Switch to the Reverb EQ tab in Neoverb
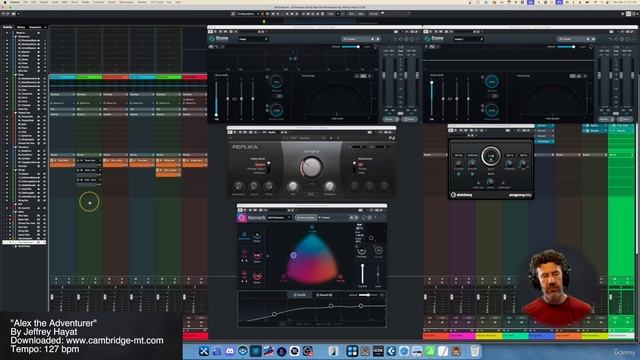The width and height of the screenshot is (640, 360). pos(325,295)
